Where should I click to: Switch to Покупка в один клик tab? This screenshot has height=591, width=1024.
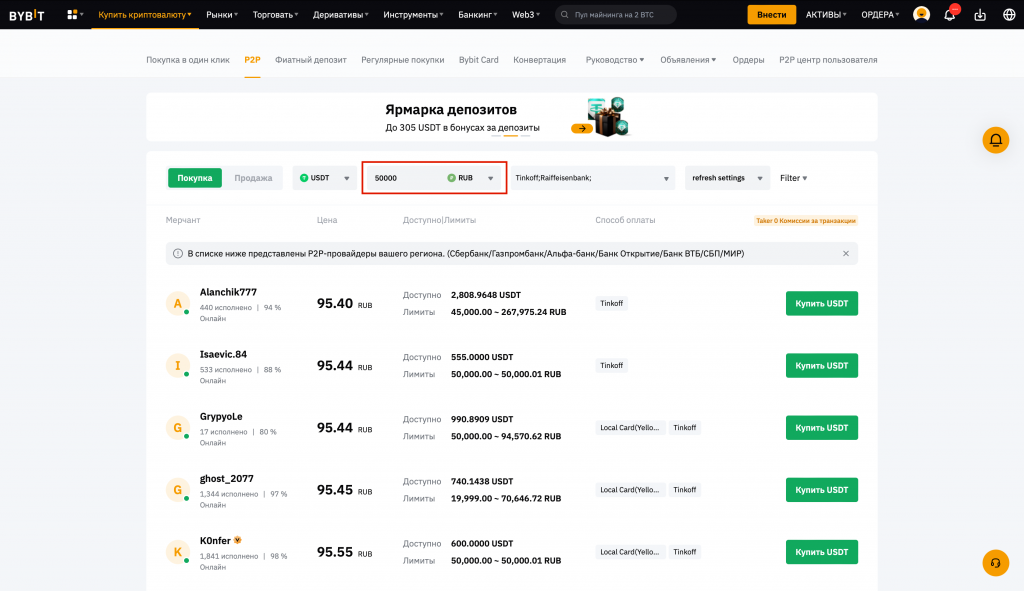pos(187,59)
